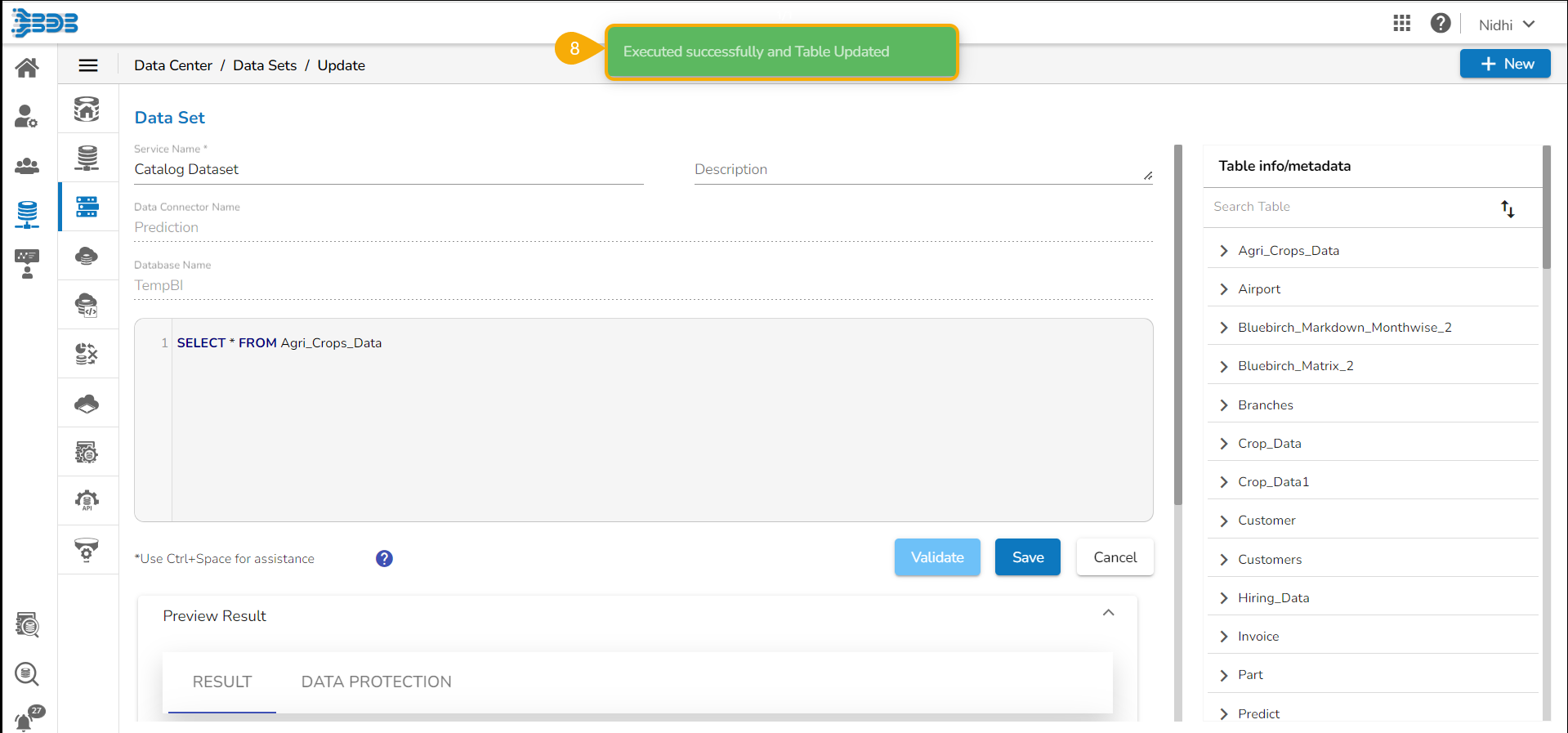Select the Data Sets icon in secondary sidebar
Image resolution: width=1568 pixels, height=733 pixels.
click(87, 207)
